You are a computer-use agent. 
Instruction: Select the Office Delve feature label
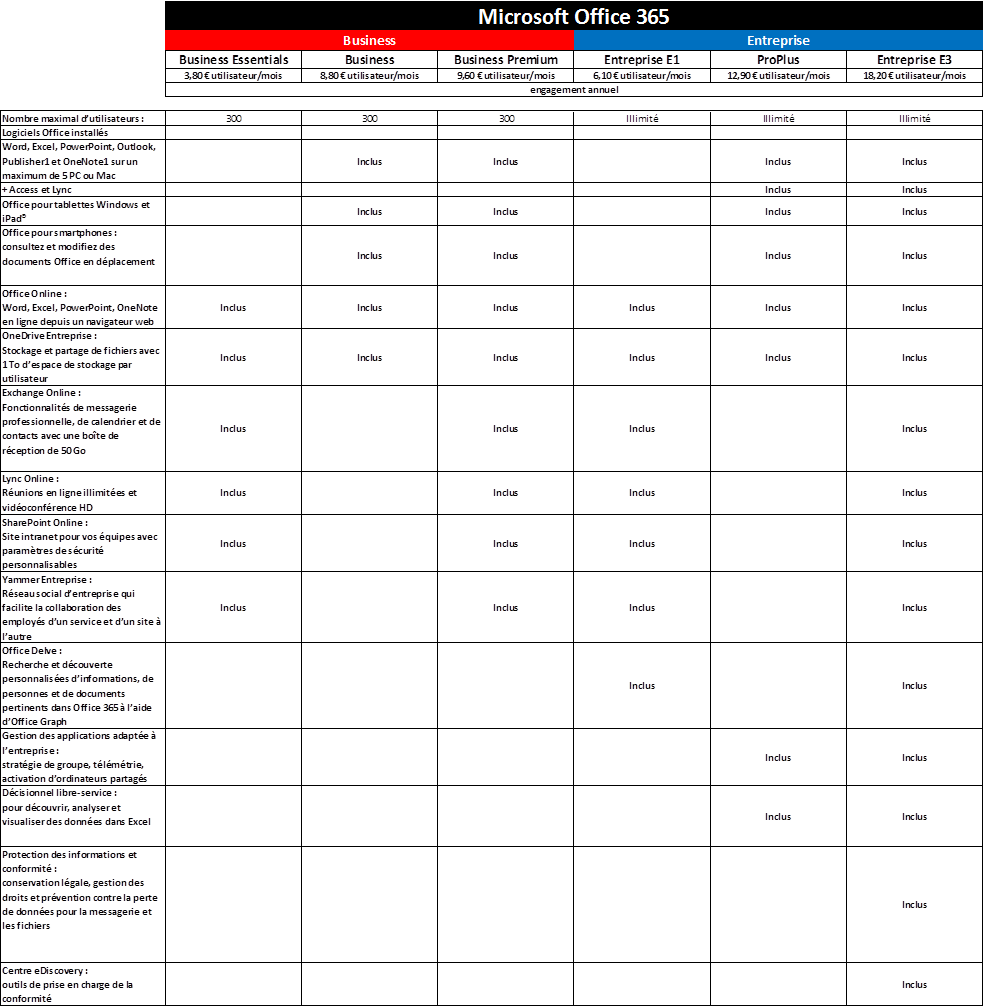(x=32, y=650)
